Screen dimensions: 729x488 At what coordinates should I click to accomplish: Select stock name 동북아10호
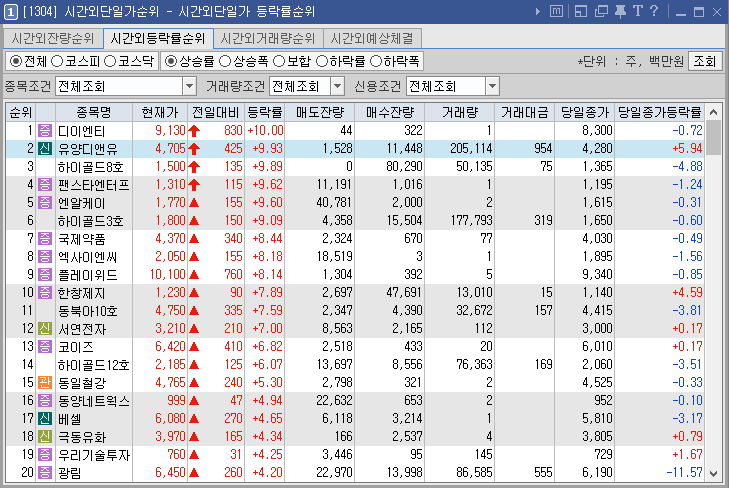tap(87, 310)
